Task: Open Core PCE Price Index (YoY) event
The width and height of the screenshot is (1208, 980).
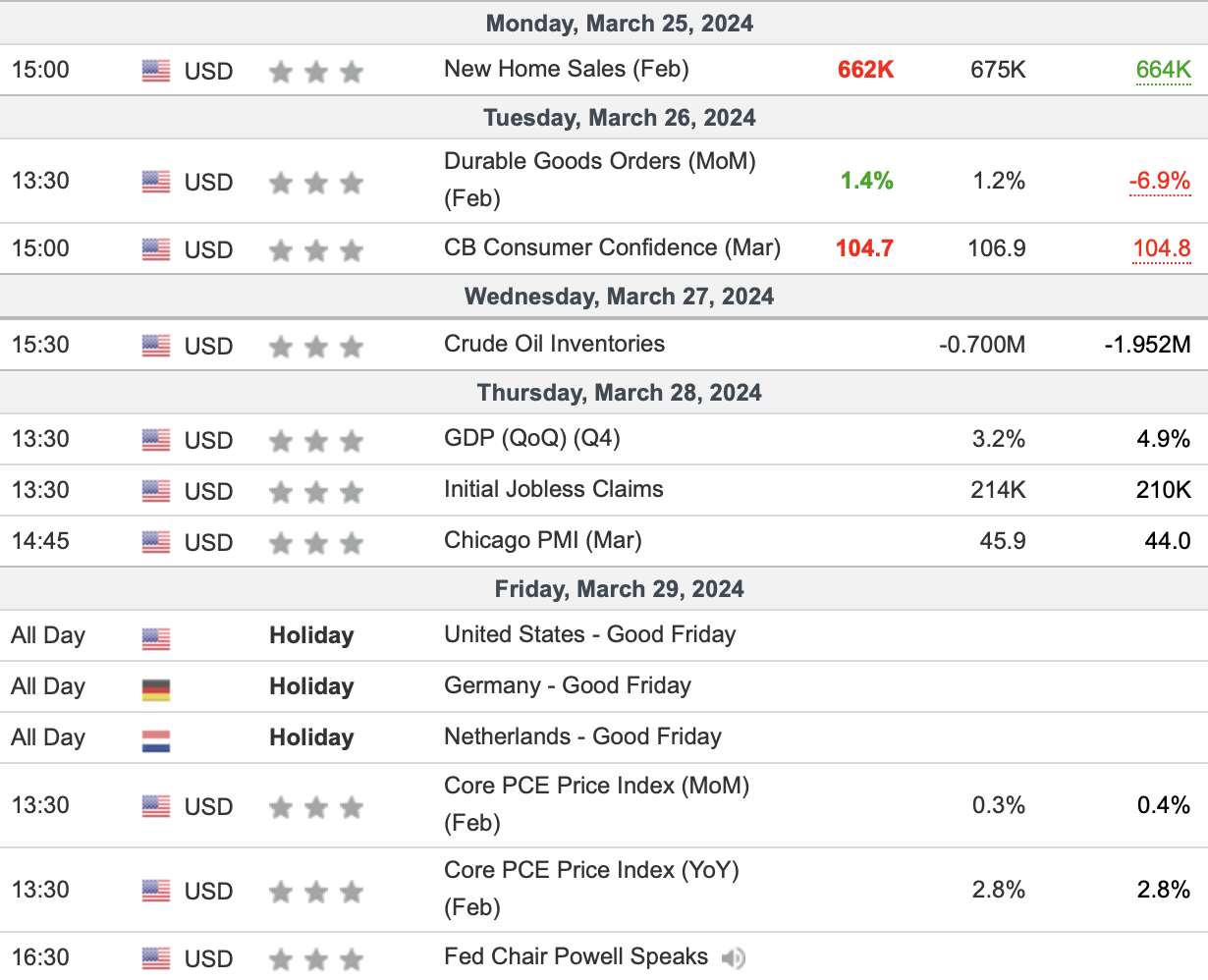Action: coord(592,889)
